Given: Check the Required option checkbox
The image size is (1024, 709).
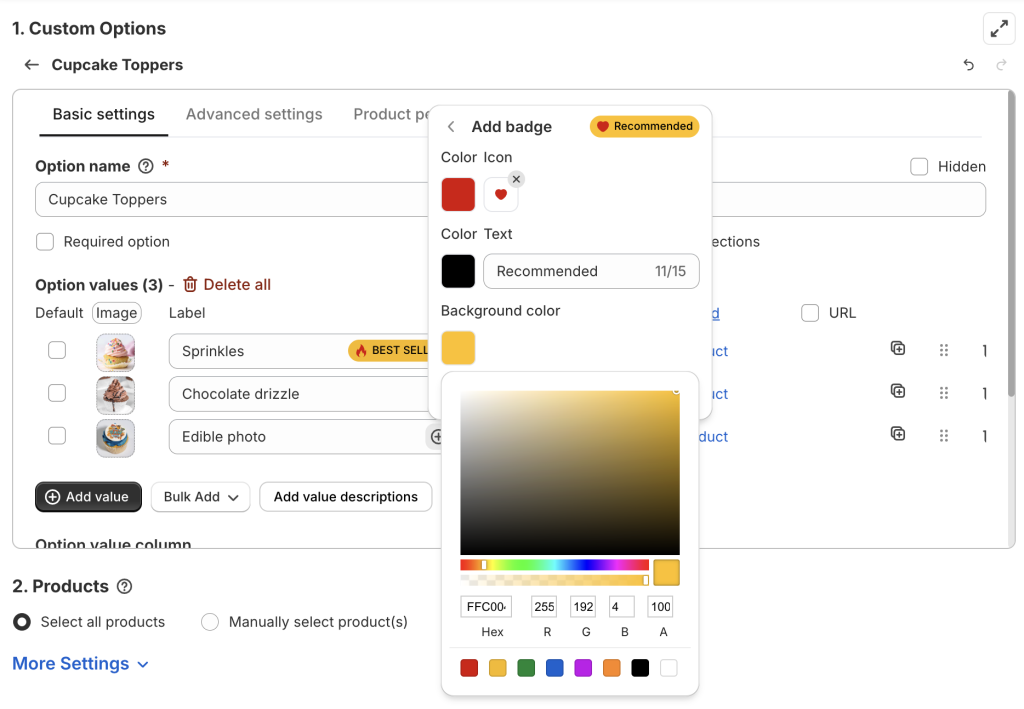Looking at the screenshot, I should point(45,242).
